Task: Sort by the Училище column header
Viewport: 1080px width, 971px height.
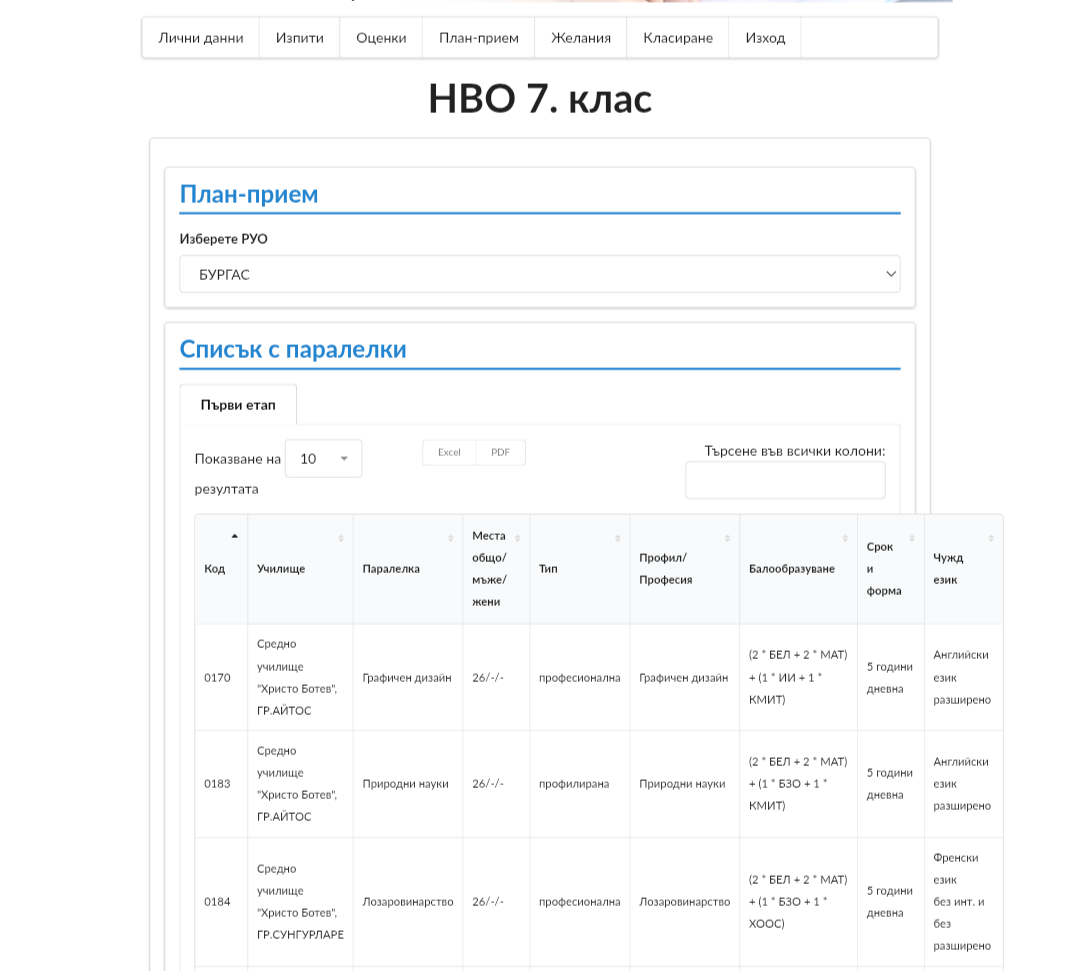Action: [x=300, y=569]
